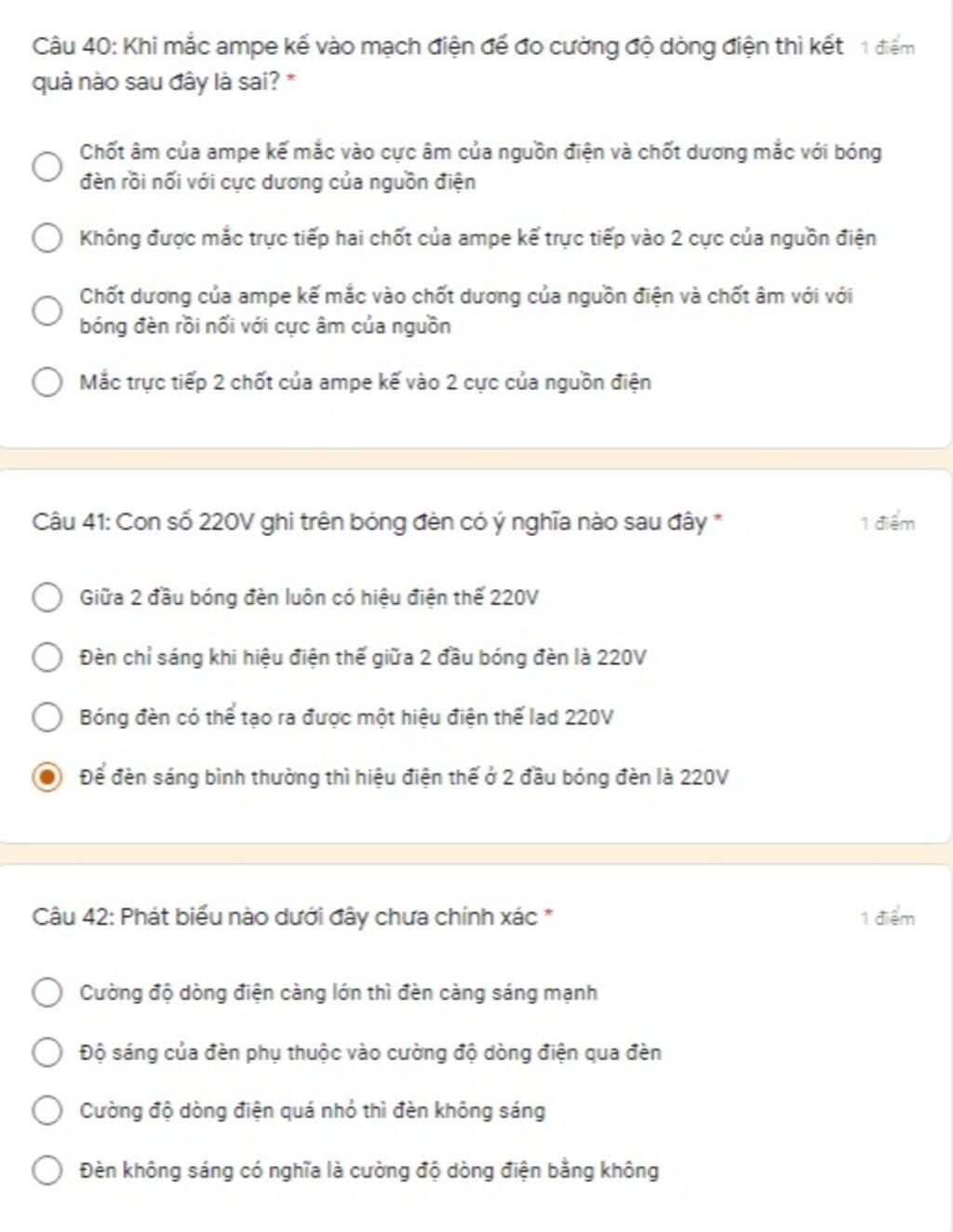
Task: Choose 'Độ sáng của đèn phụ thuộc vào cường độ' option
Action: point(47,1052)
